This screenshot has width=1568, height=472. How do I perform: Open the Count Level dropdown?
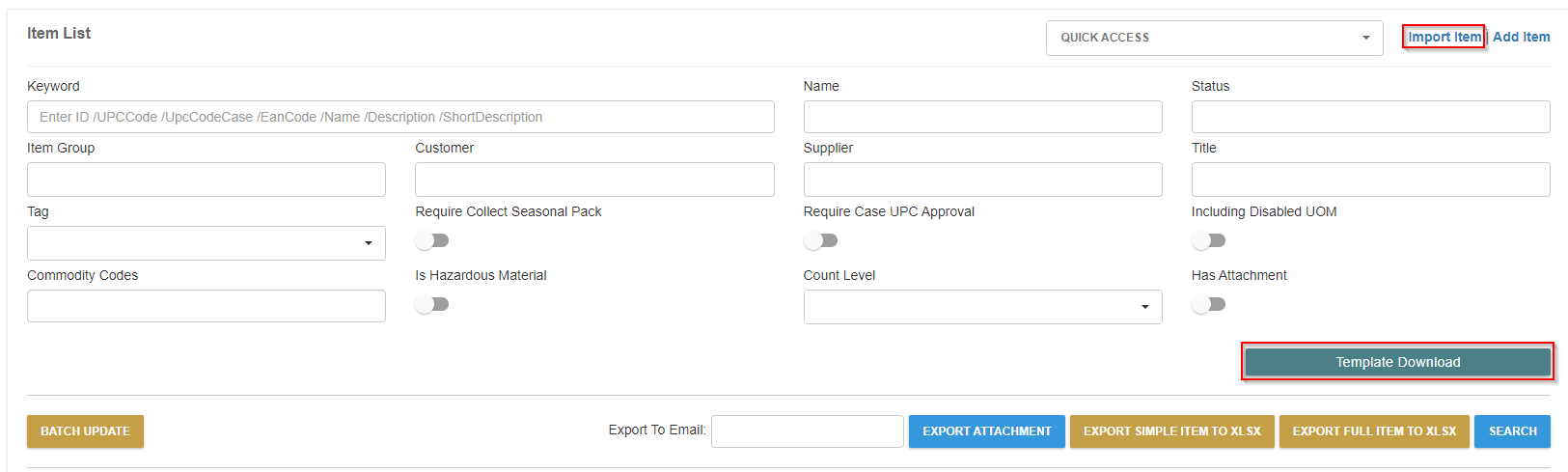(982, 307)
